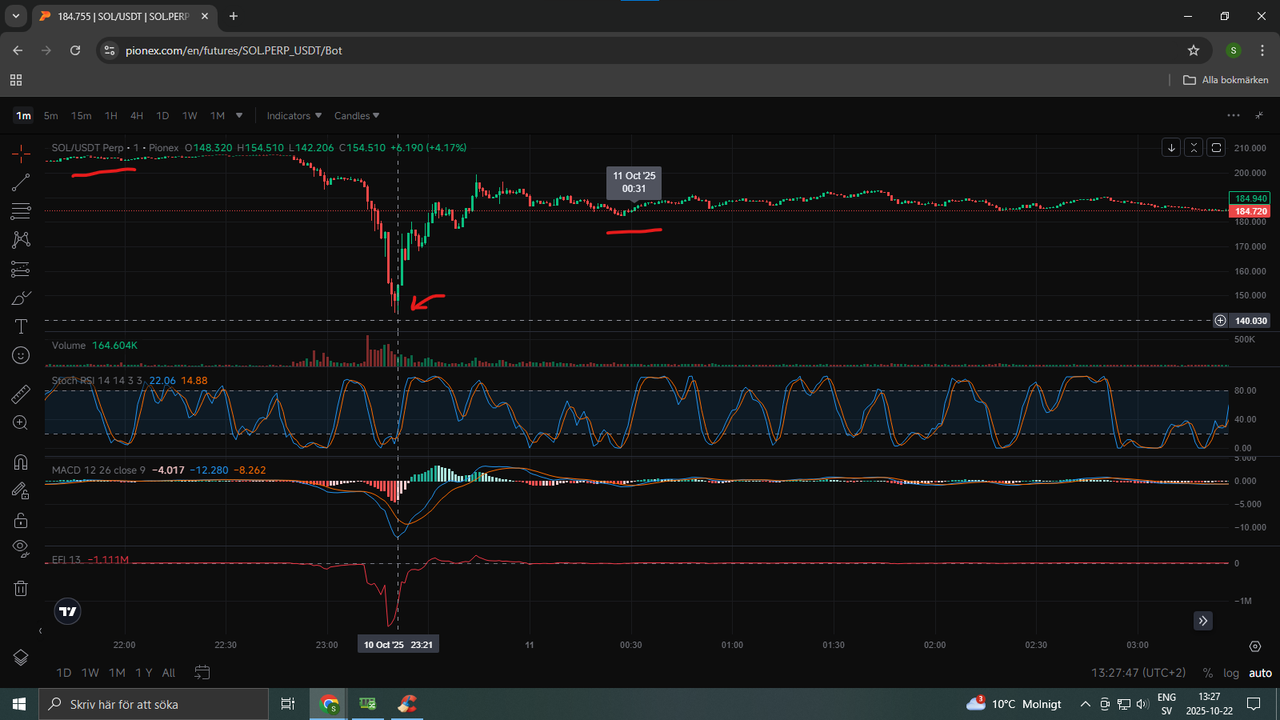Screen dimensions: 1280x720
Task: Open the browser apps grid icon
Action: pyautogui.click(x=16, y=80)
